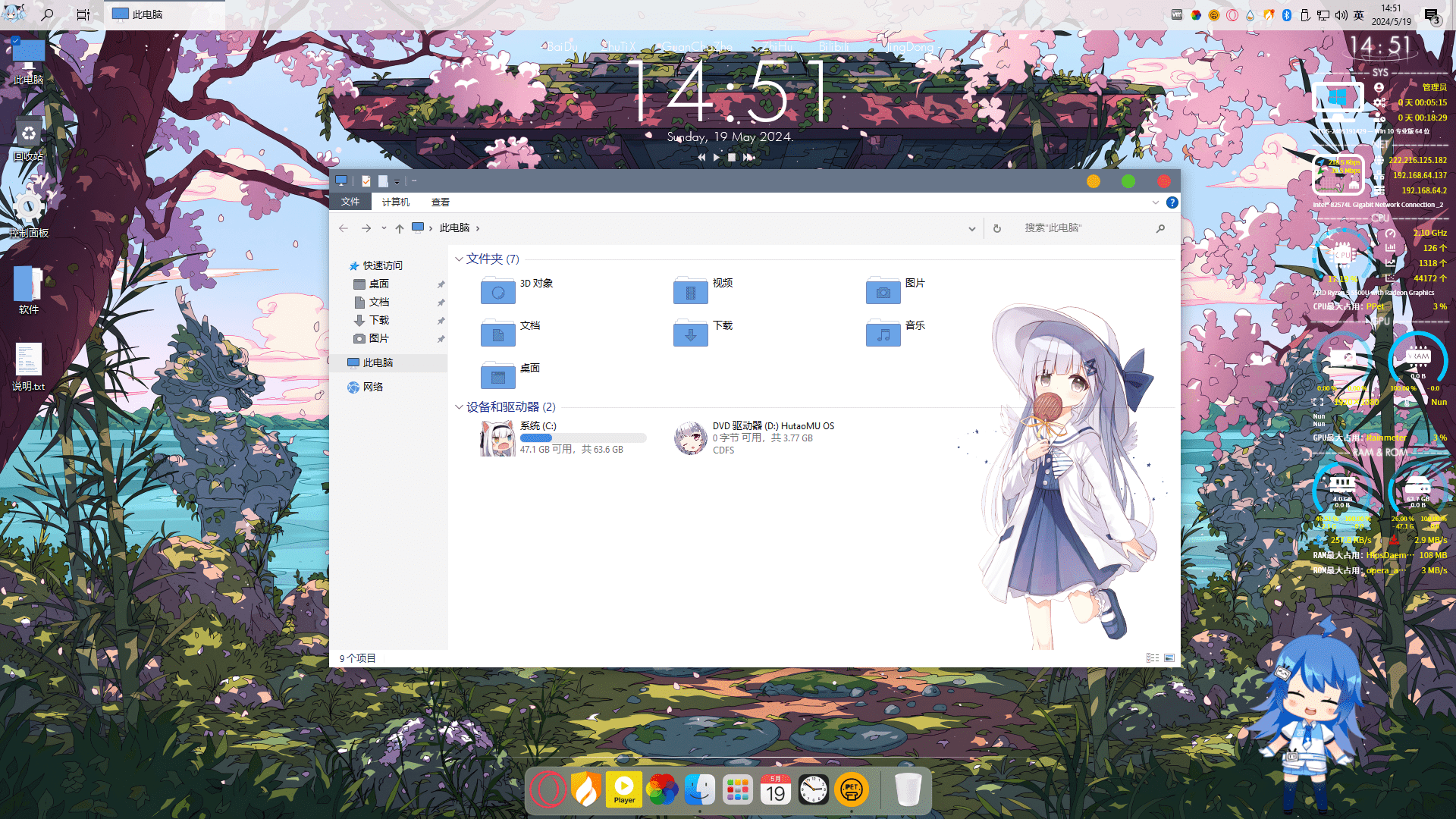Viewport: 1456px width, 819px height.
Task: Click the search 此电脑 box
Action: pyautogui.click(x=1086, y=228)
